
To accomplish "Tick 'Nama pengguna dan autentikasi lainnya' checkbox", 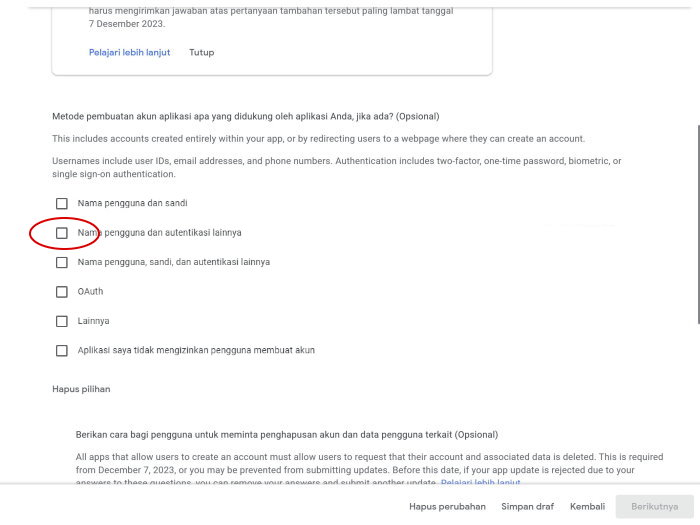I will tap(62, 233).
